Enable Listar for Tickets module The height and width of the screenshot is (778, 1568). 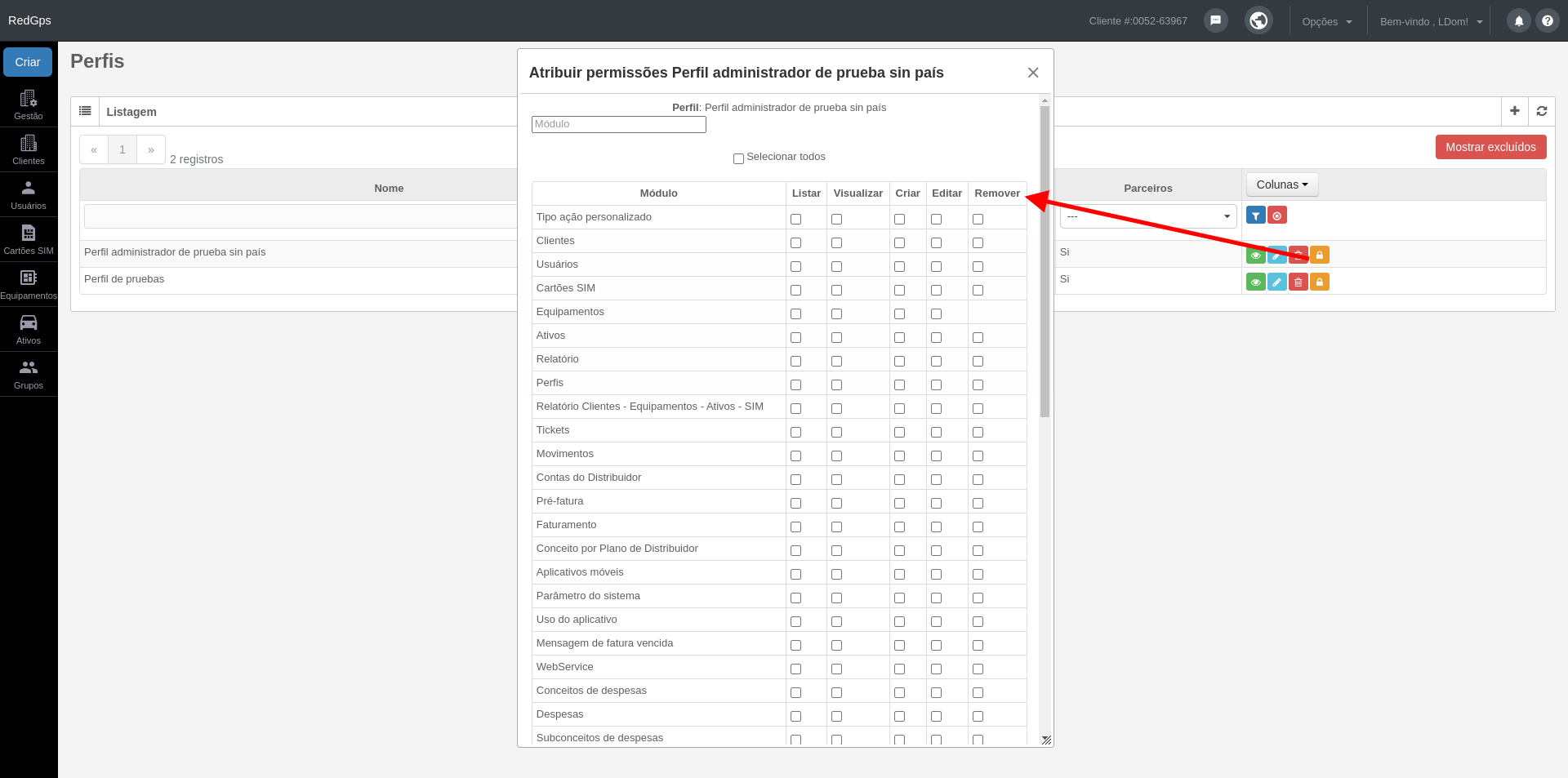click(795, 432)
